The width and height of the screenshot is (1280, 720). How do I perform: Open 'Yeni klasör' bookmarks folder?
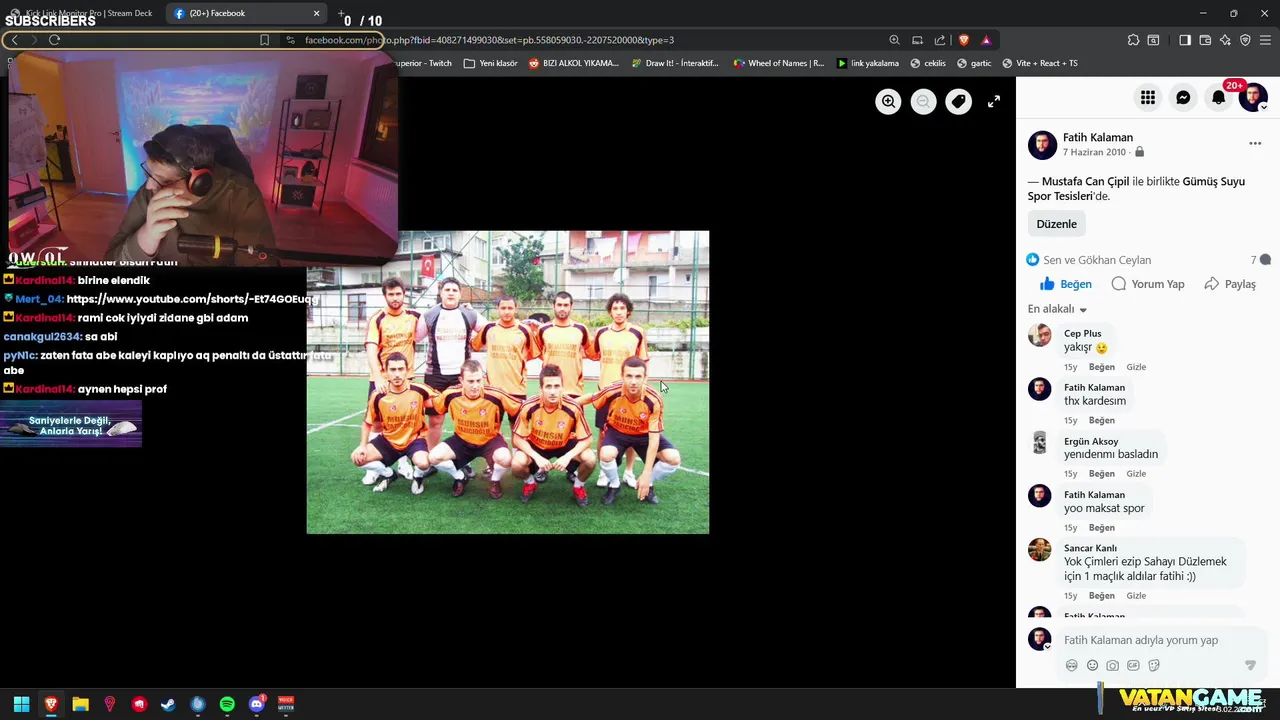(490, 63)
